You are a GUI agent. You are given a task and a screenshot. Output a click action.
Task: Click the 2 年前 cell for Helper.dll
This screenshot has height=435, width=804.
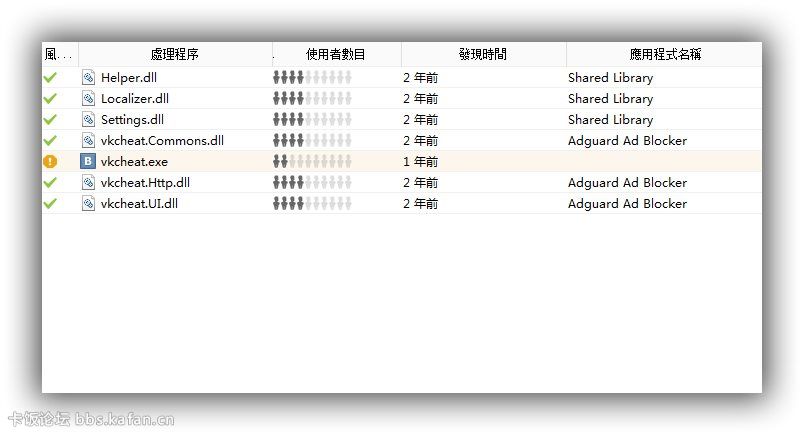[420, 78]
